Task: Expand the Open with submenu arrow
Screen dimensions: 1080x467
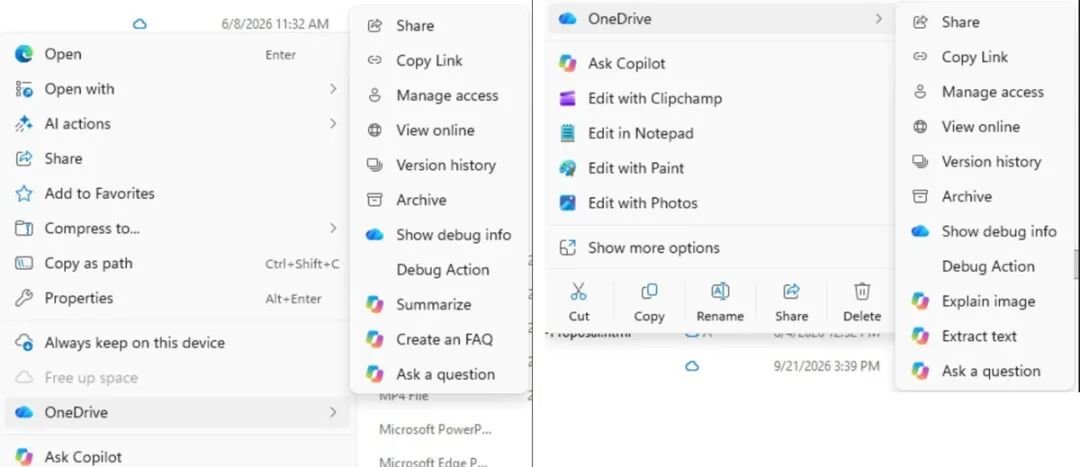Action: [x=333, y=89]
